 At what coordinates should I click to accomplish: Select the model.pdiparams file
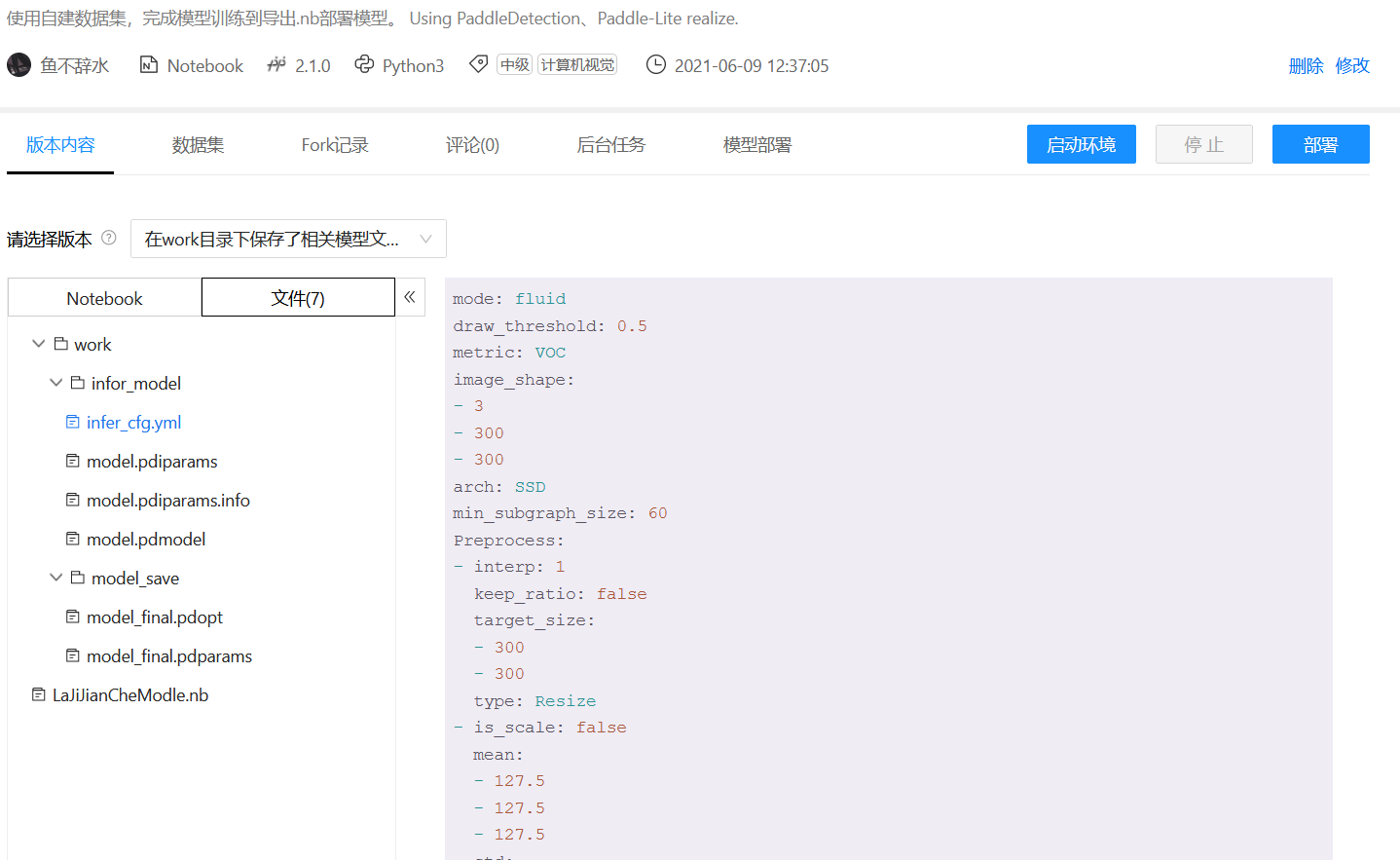pyautogui.click(x=151, y=461)
